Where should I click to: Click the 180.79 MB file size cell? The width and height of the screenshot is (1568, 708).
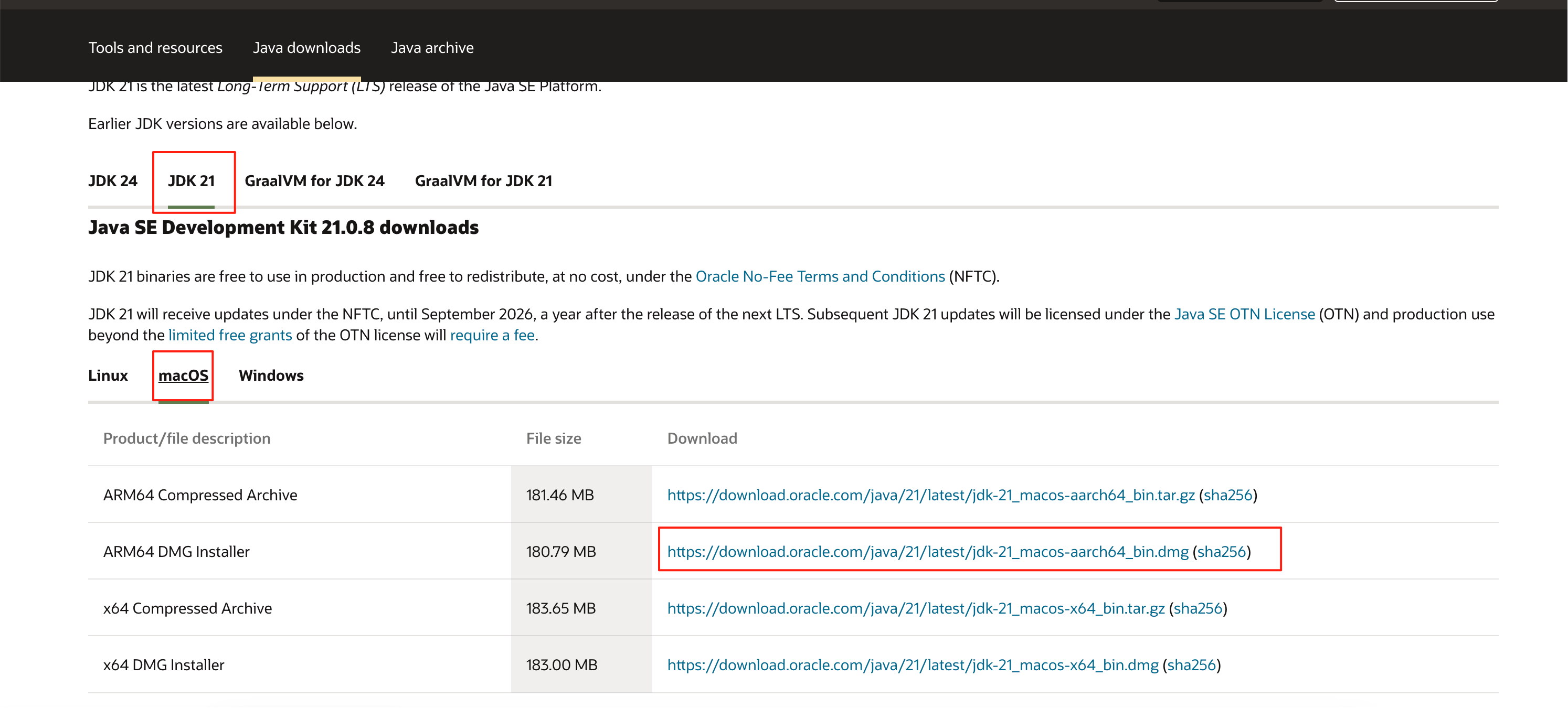[581, 551]
